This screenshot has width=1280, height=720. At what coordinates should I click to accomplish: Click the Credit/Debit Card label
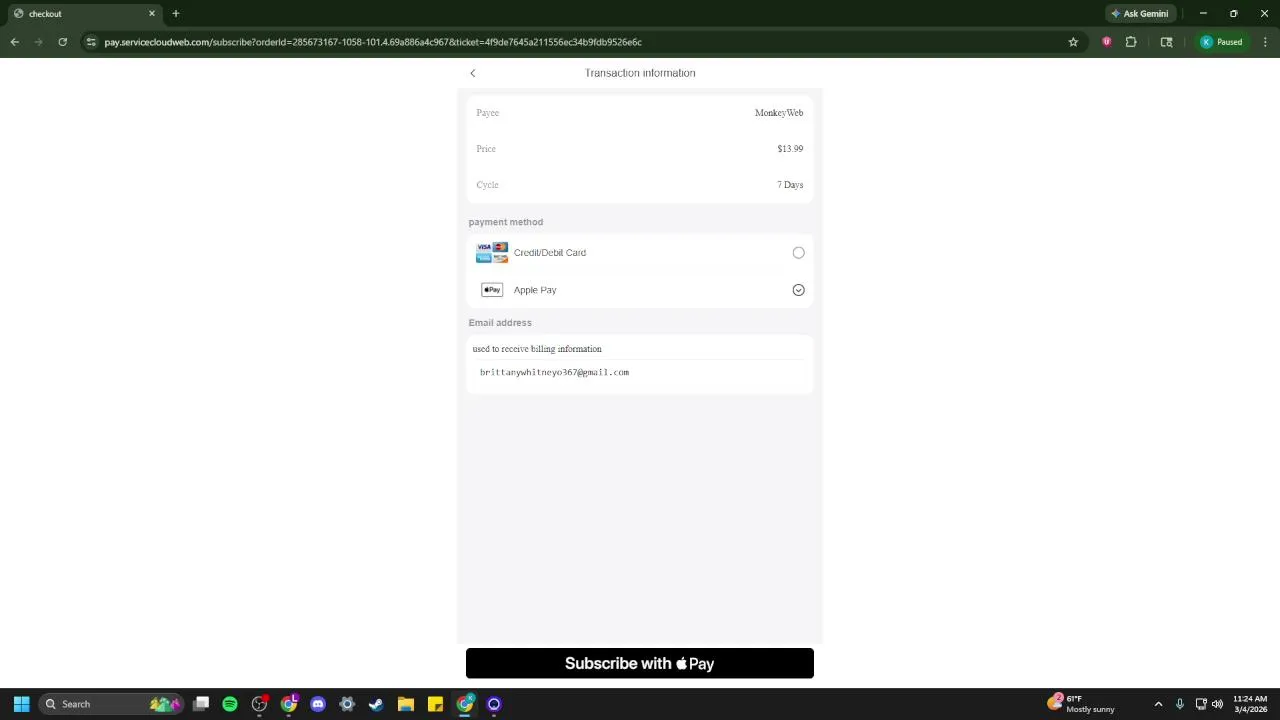coord(550,253)
